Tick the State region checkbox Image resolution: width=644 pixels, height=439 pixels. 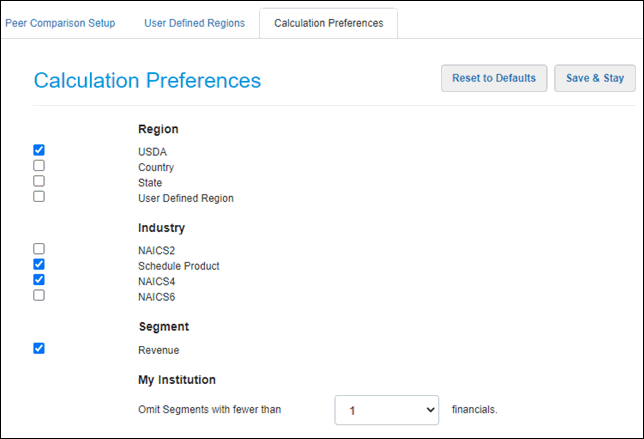click(39, 181)
